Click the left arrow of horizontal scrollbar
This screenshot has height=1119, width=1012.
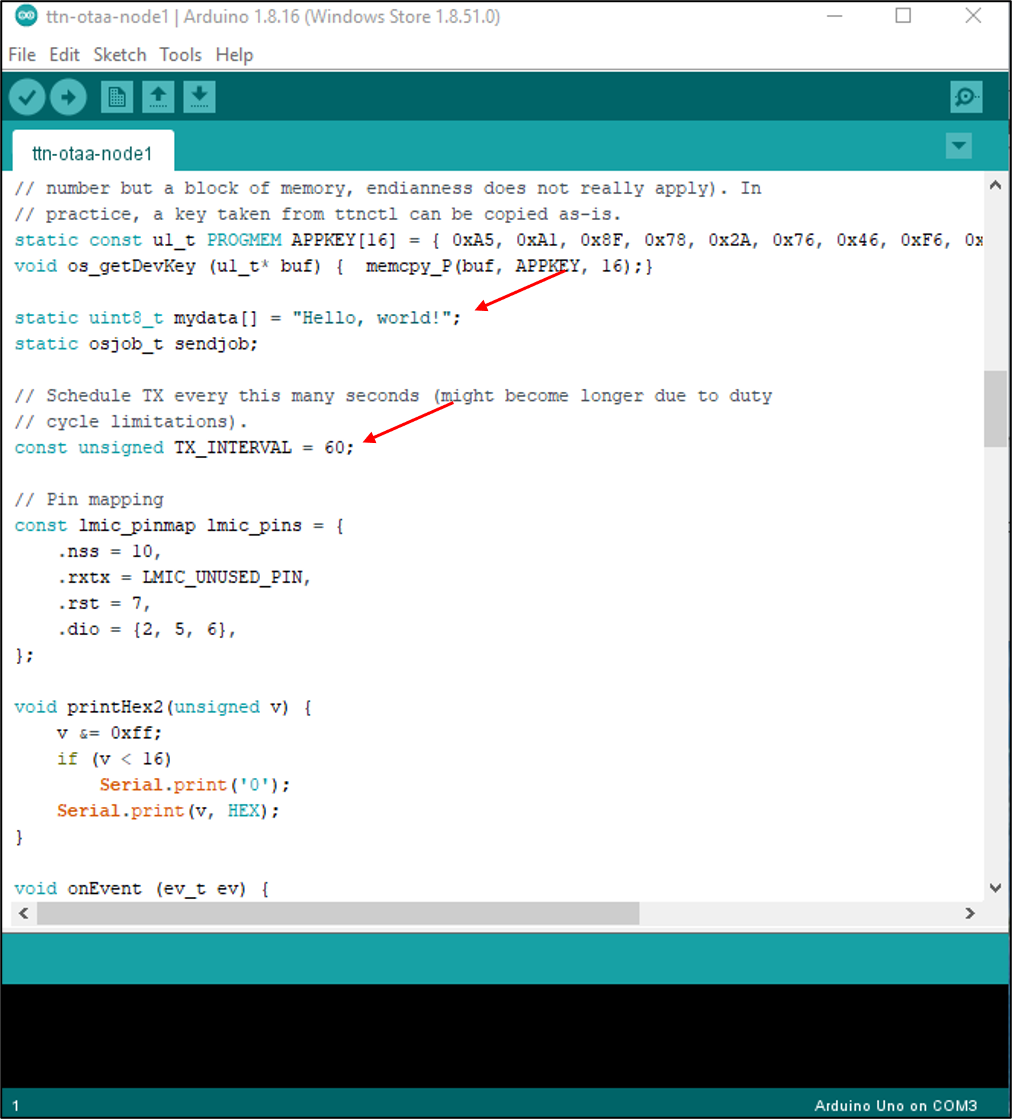point(22,913)
